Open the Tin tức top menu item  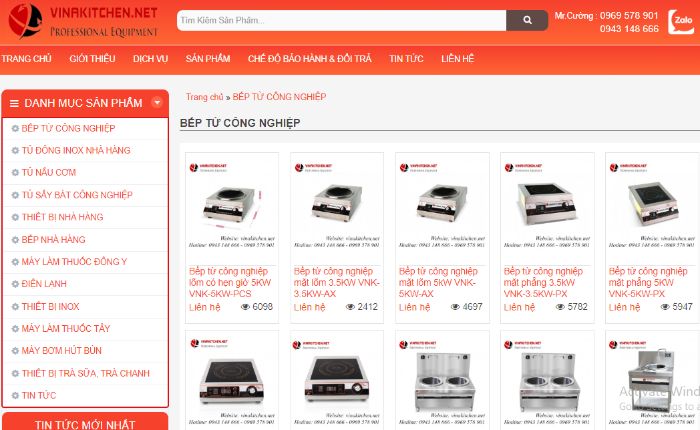click(x=406, y=58)
